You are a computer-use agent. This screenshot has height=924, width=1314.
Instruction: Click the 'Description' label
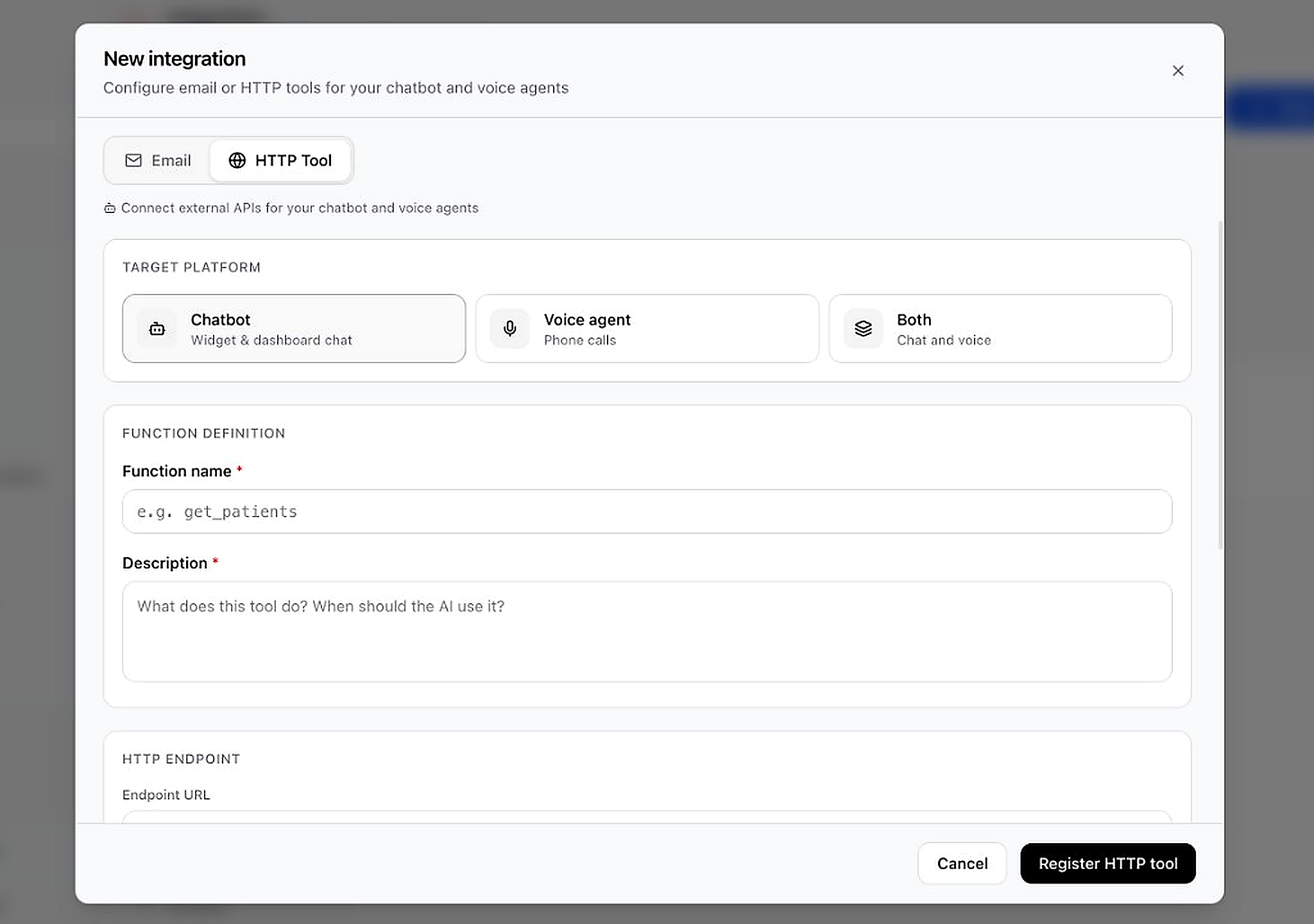(x=165, y=563)
